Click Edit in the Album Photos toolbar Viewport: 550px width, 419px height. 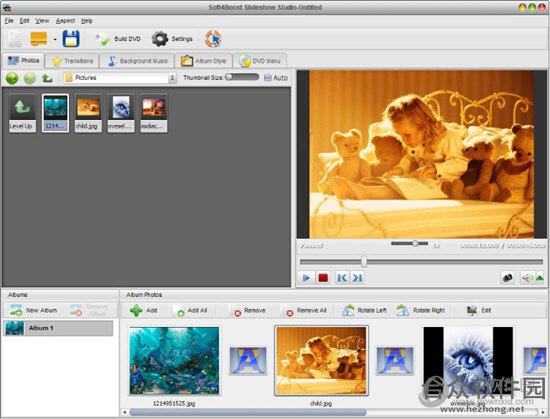tap(479, 311)
